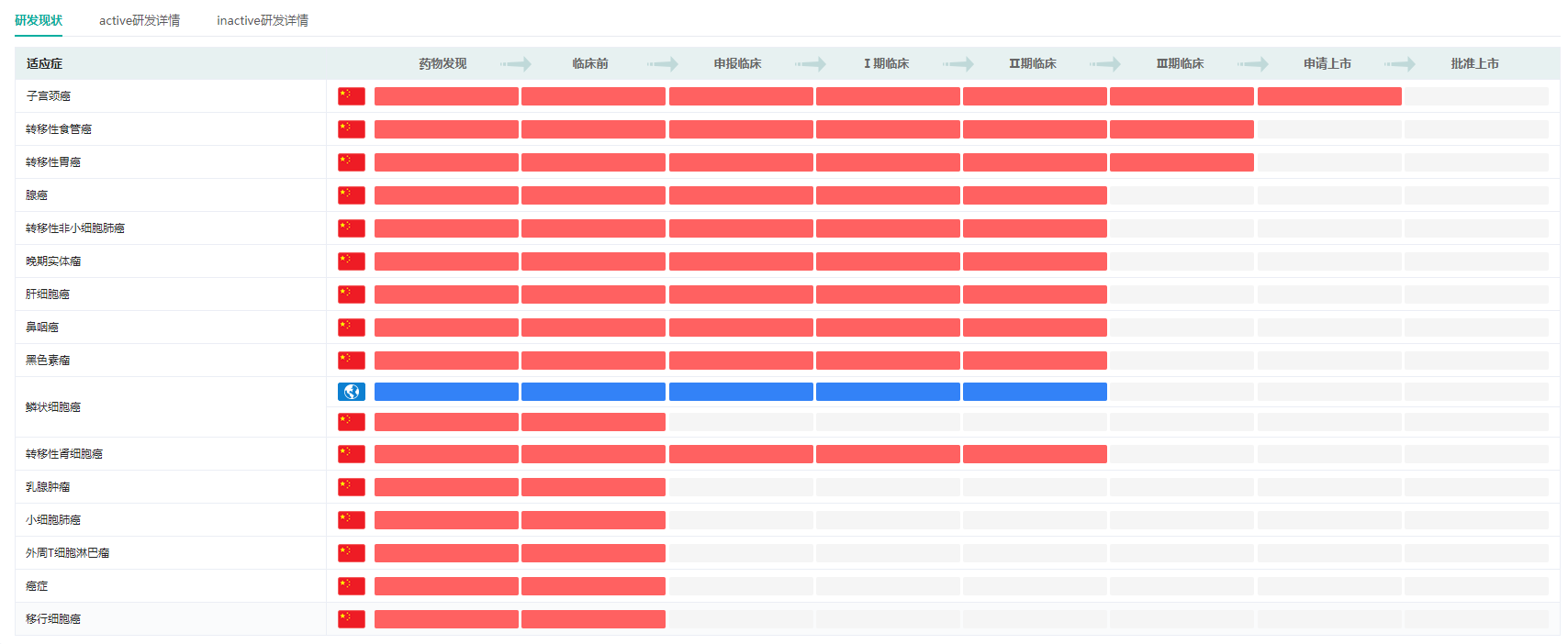1568x644 pixels.
Task: Open the inactive研发详情 tab
Action: coord(263,20)
